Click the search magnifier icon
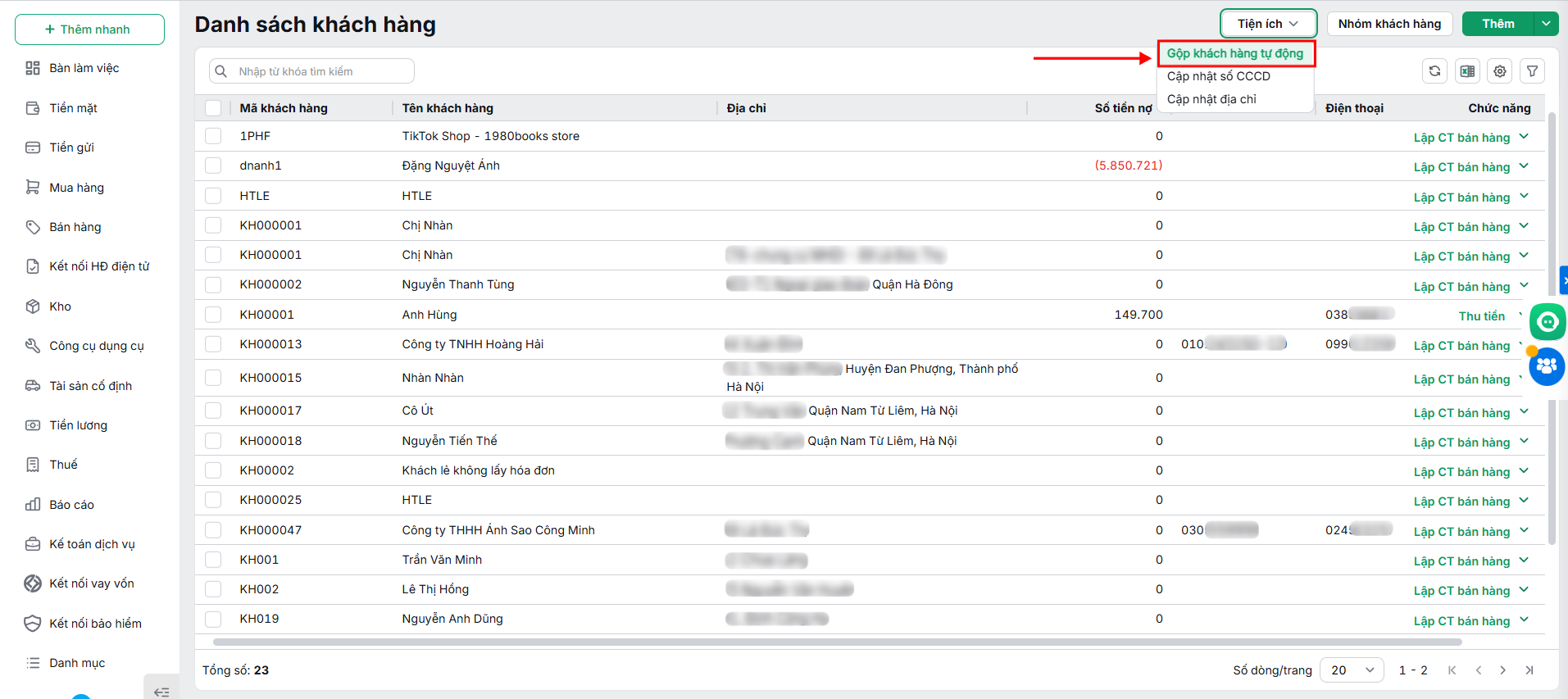The image size is (1568, 699). point(221,71)
